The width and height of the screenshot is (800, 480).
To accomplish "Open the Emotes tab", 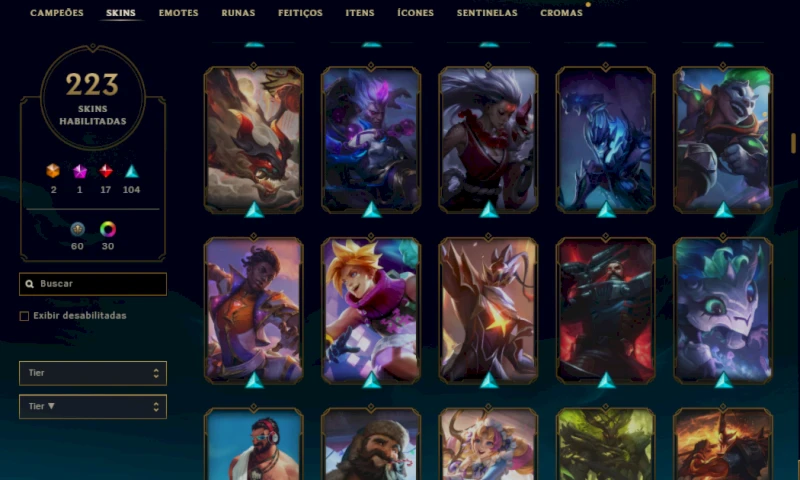I will (x=179, y=13).
